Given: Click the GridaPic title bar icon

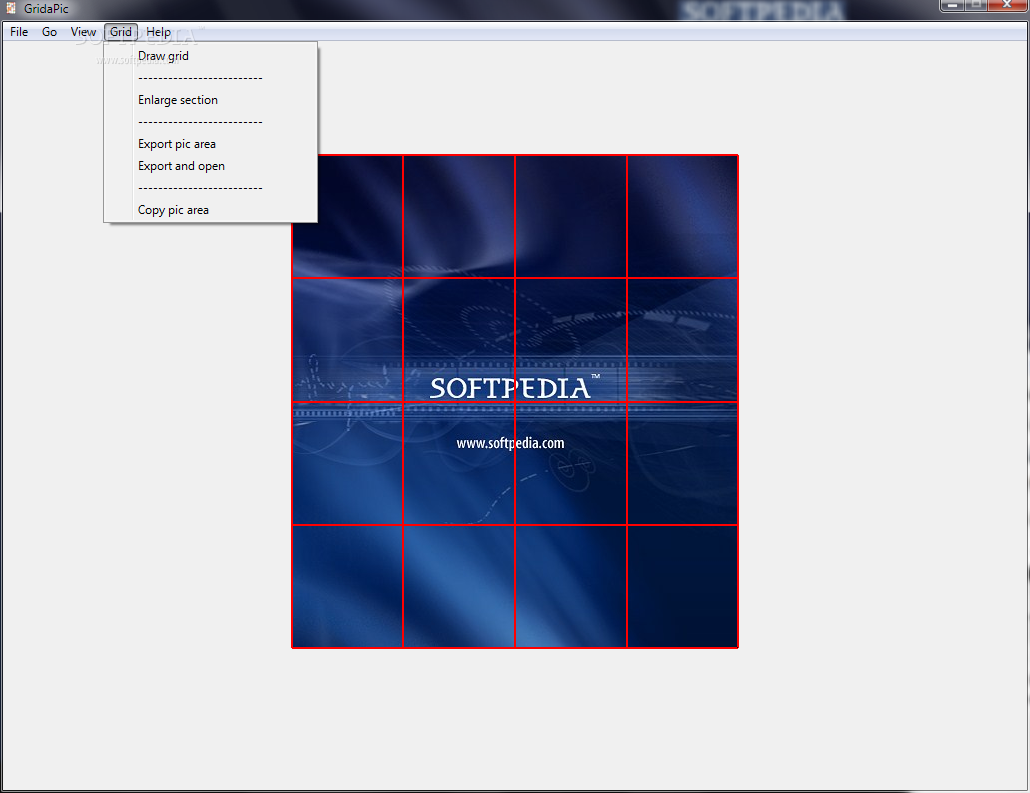Looking at the screenshot, I should [11, 8].
